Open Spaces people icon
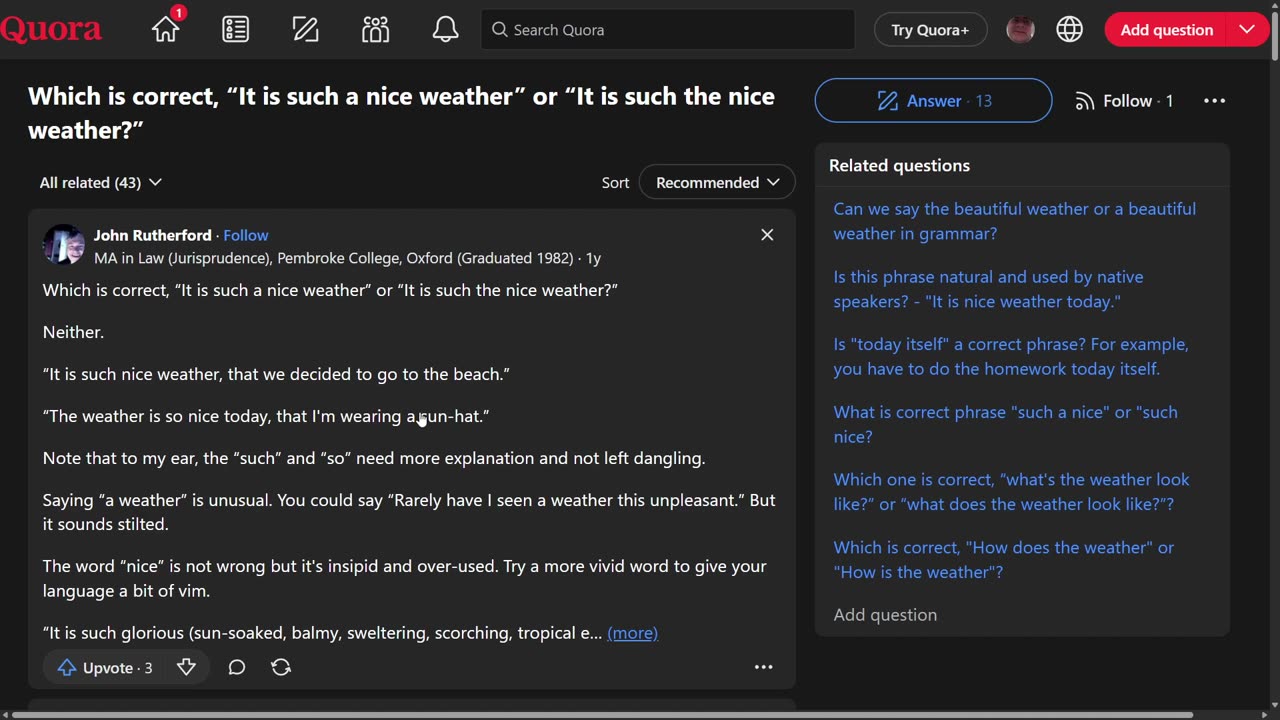The image size is (1280, 720). pyautogui.click(x=376, y=30)
